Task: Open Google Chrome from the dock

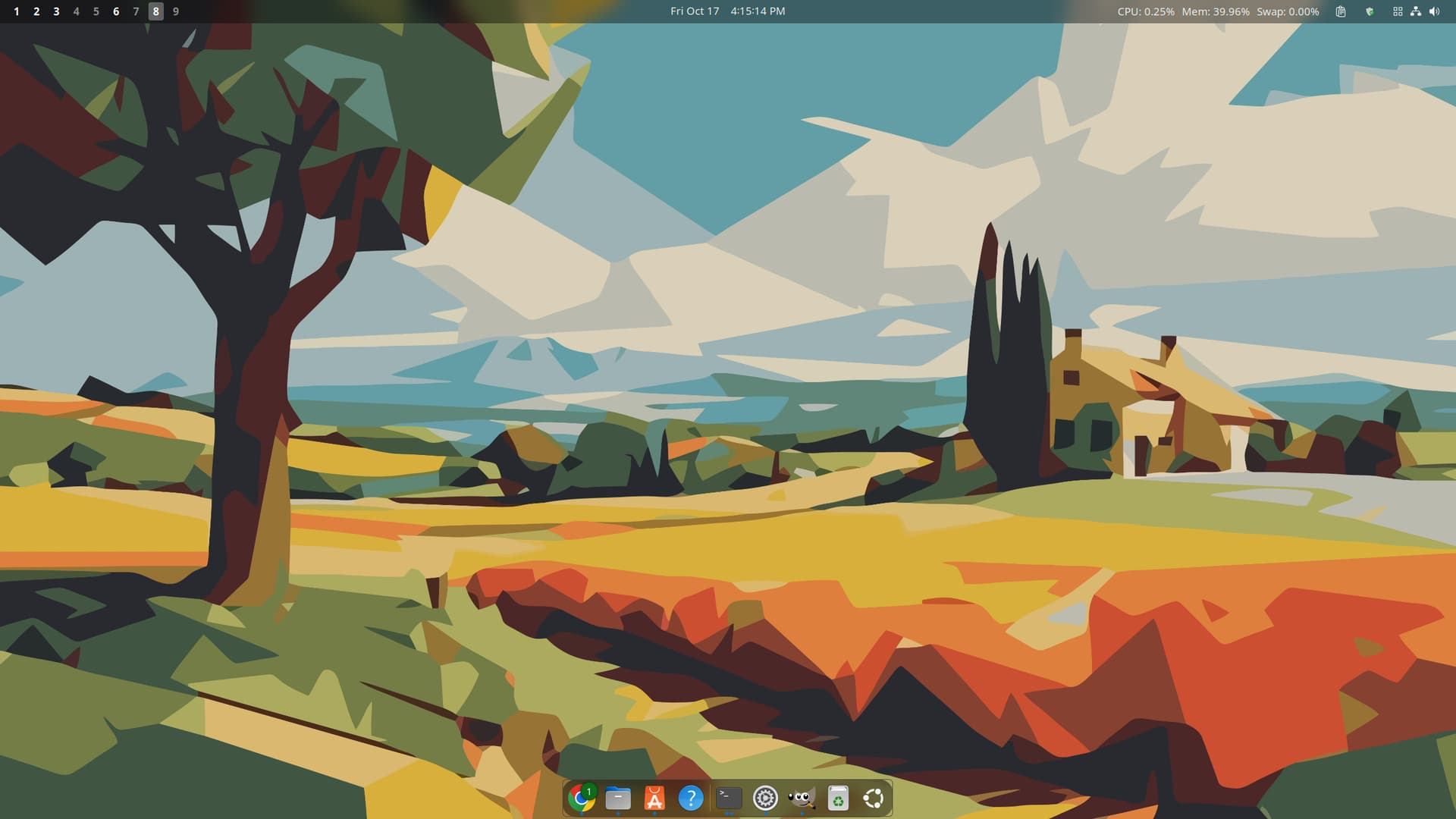Action: (x=581, y=798)
